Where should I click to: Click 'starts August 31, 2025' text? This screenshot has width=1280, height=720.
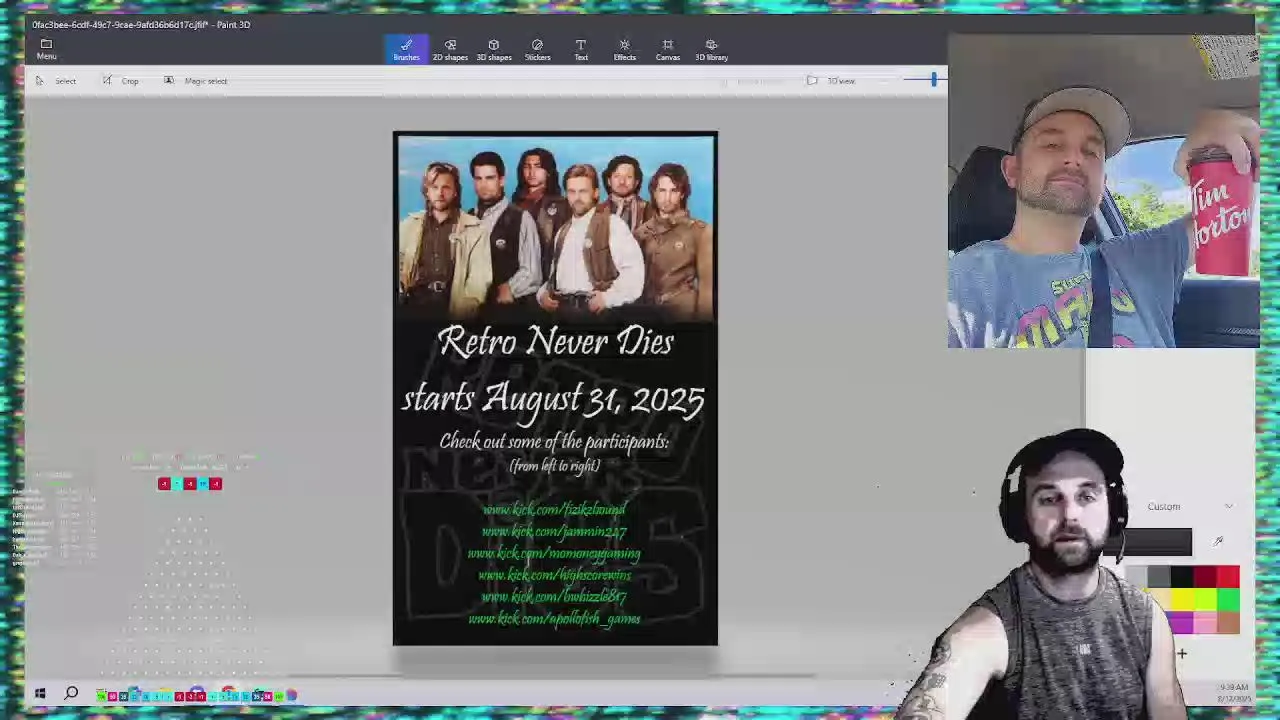pyautogui.click(x=554, y=399)
